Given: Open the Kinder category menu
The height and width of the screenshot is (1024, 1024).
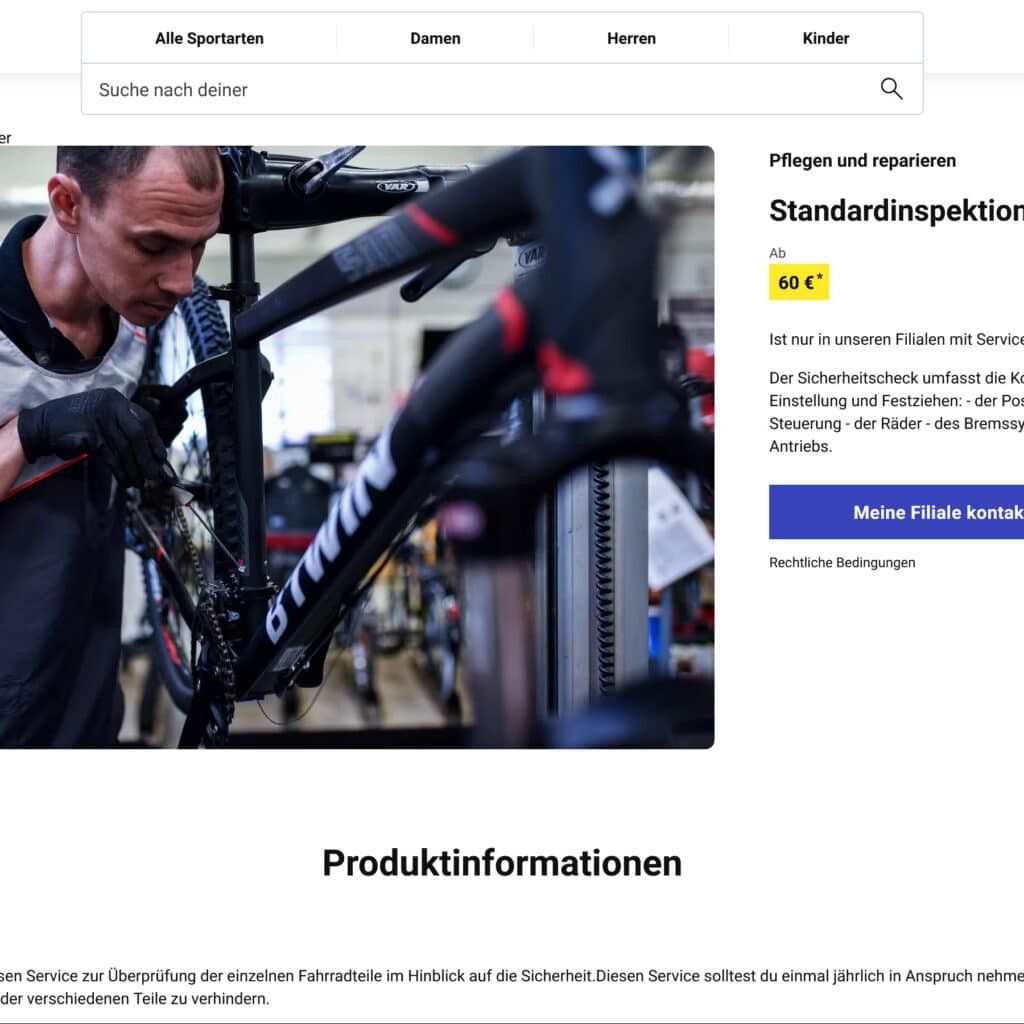Looking at the screenshot, I should click(x=825, y=39).
